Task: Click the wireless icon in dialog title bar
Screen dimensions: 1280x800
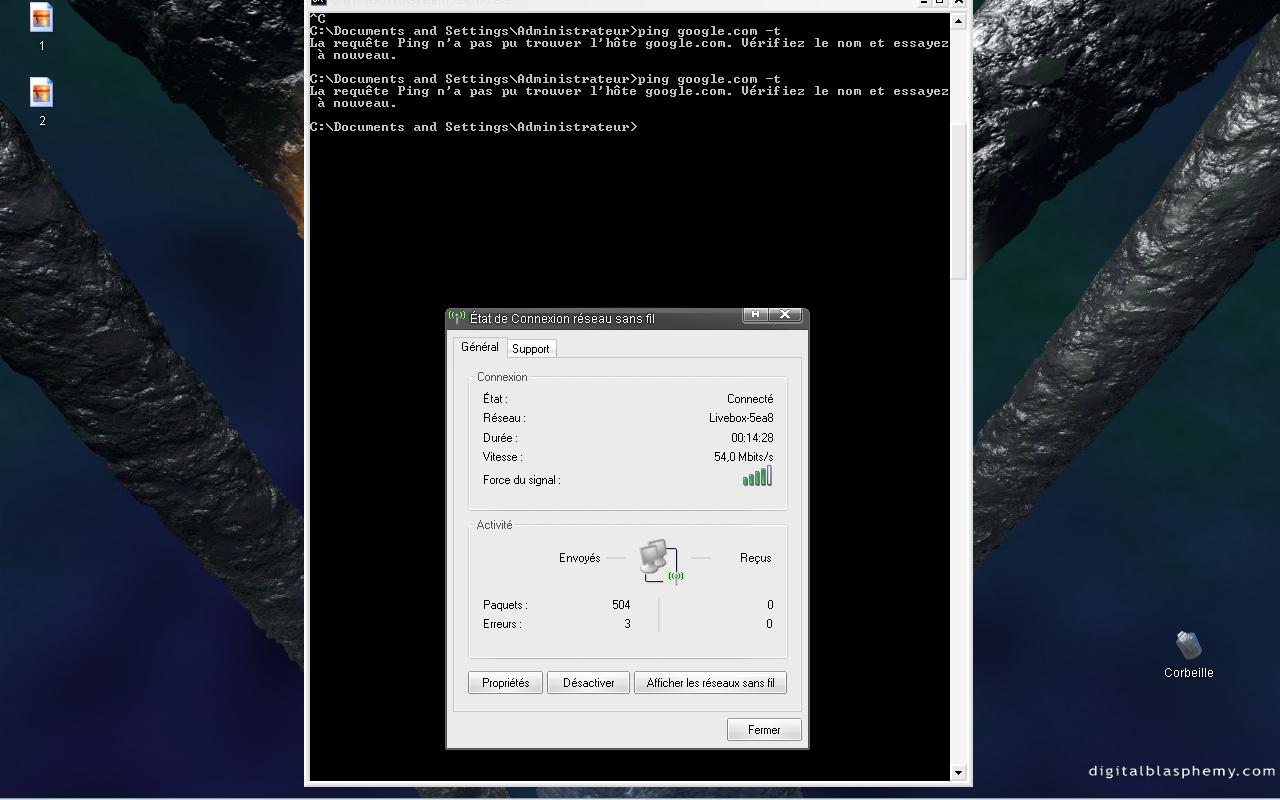Action: click(457, 317)
